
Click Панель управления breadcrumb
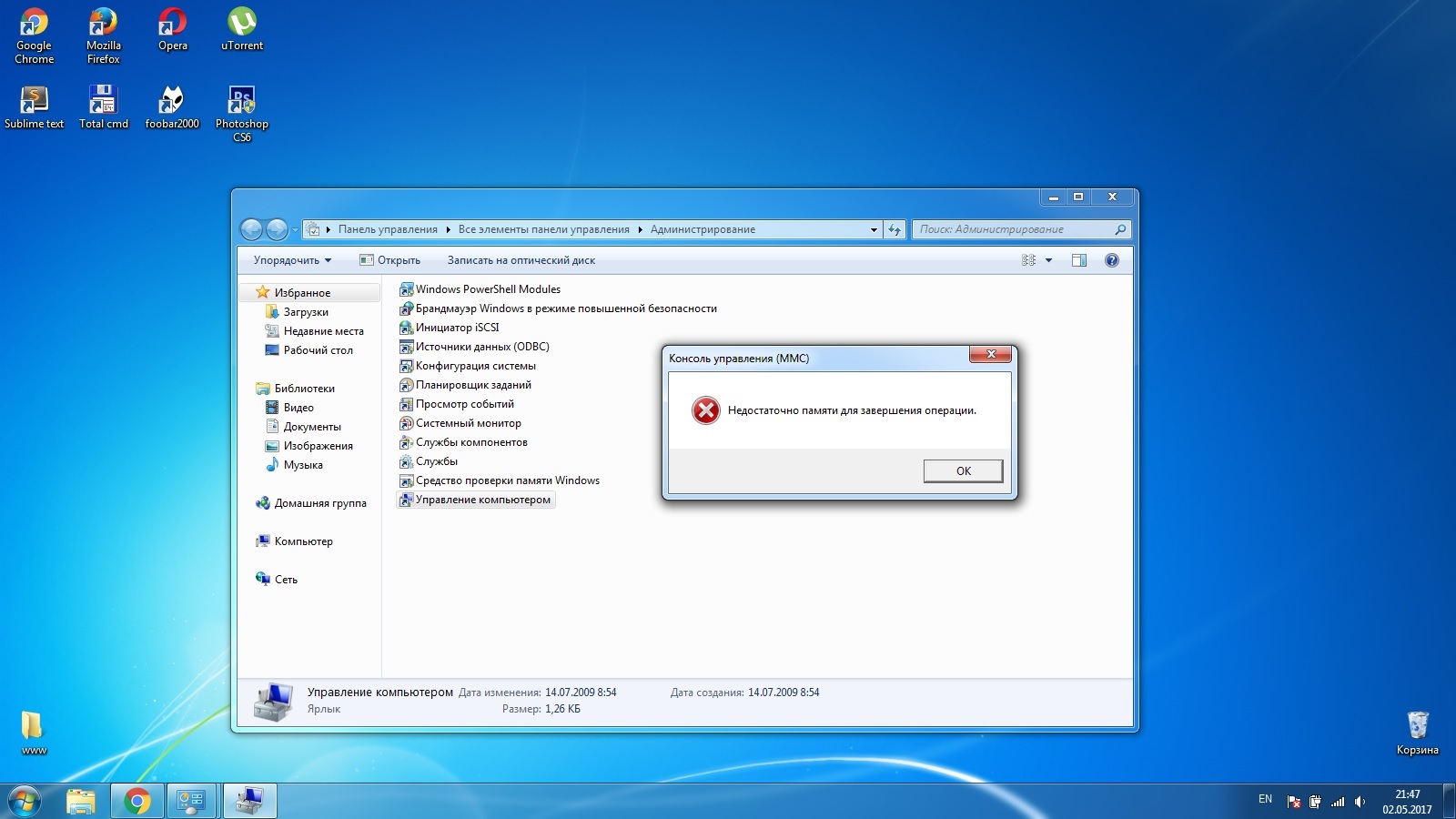click(x=388, y=229)
